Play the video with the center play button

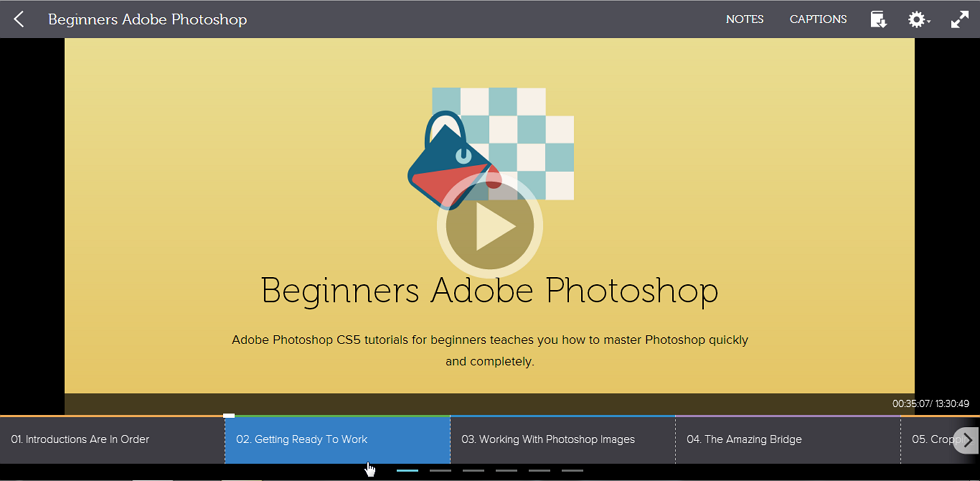tap(490, 226)
